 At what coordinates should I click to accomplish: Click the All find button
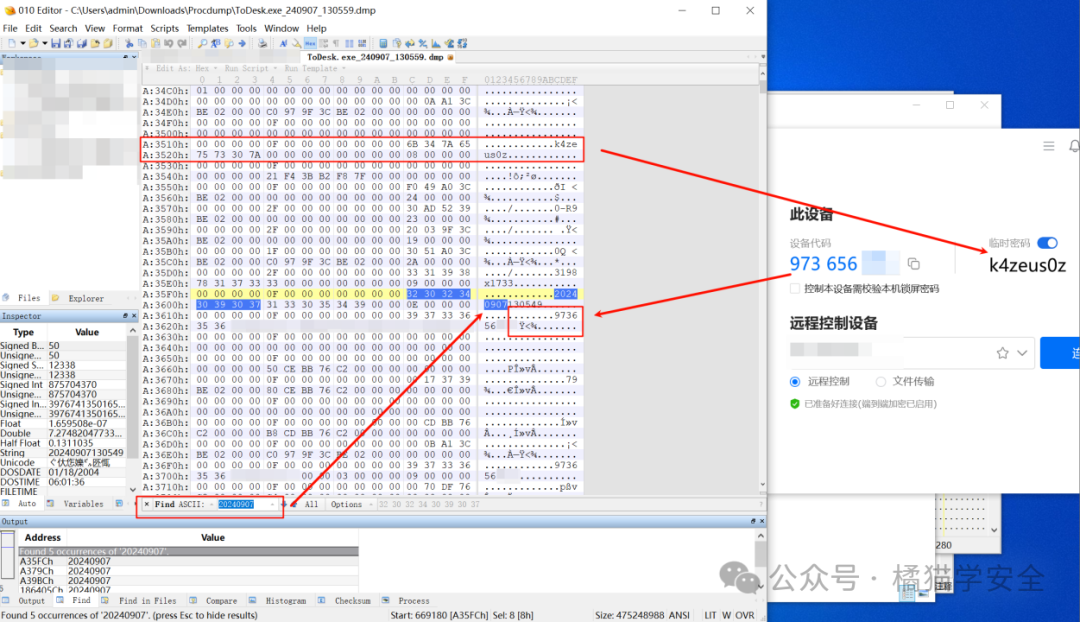(x=311, y=504)
